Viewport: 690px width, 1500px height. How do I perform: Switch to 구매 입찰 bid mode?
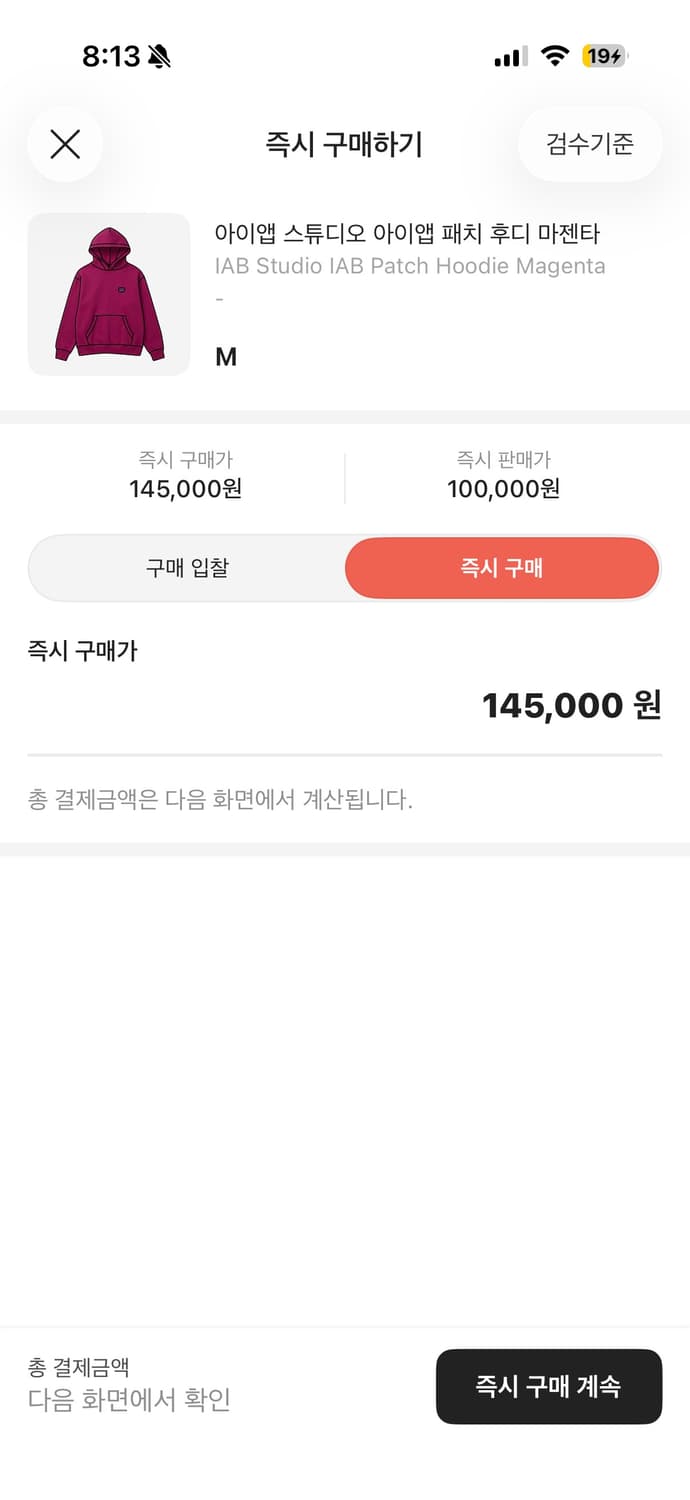[186, 568]
